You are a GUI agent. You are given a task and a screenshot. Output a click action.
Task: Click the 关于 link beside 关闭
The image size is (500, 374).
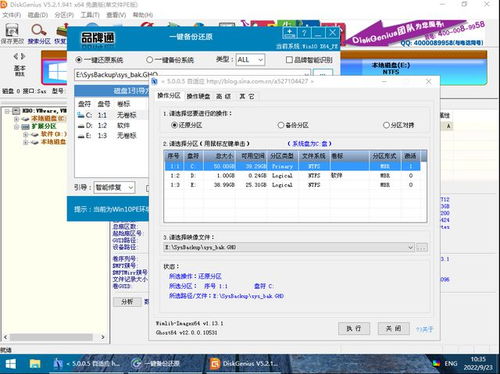pos(424,329)
